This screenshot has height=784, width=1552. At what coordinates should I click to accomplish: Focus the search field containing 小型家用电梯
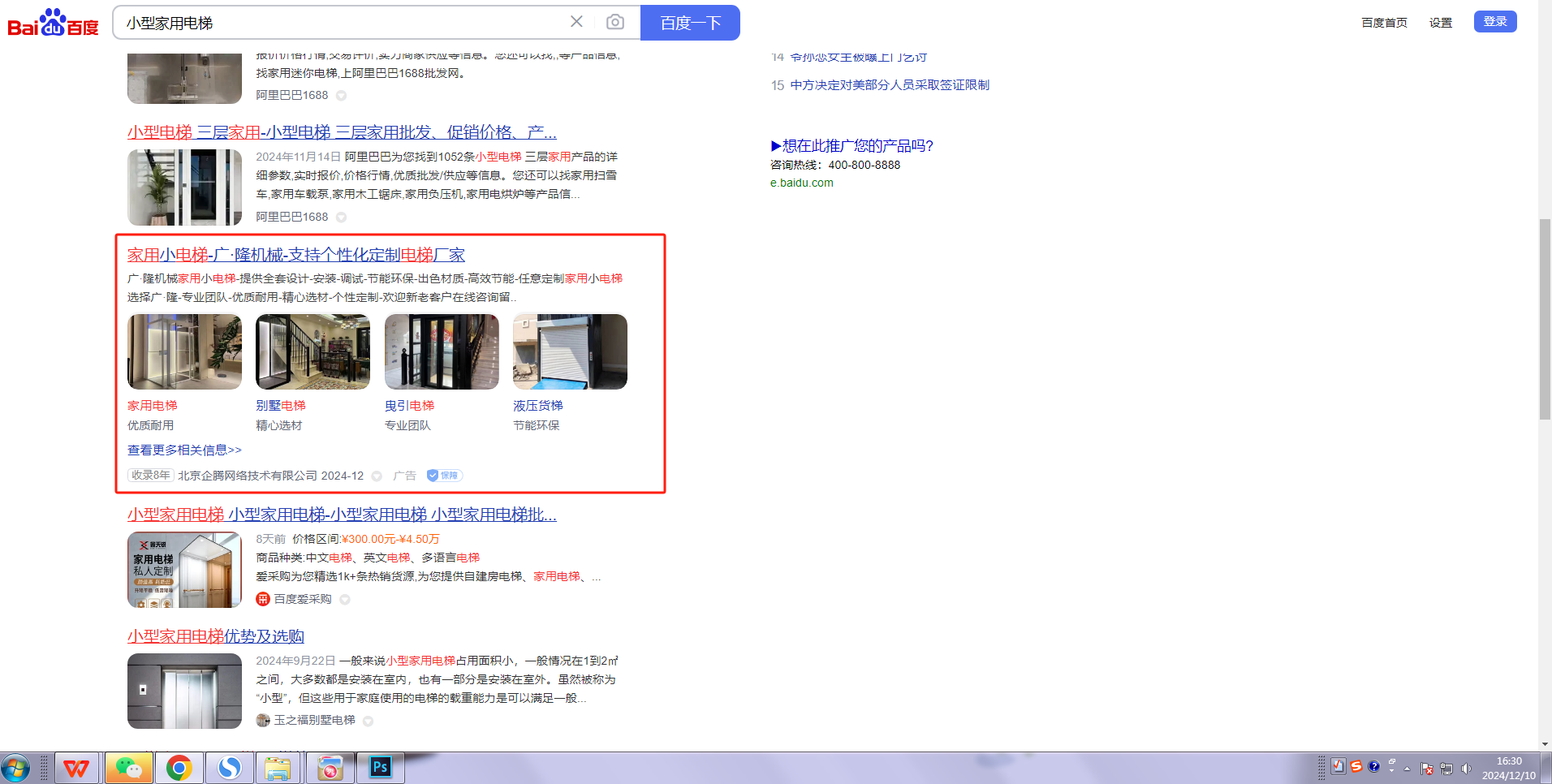(x=341, y=23)
